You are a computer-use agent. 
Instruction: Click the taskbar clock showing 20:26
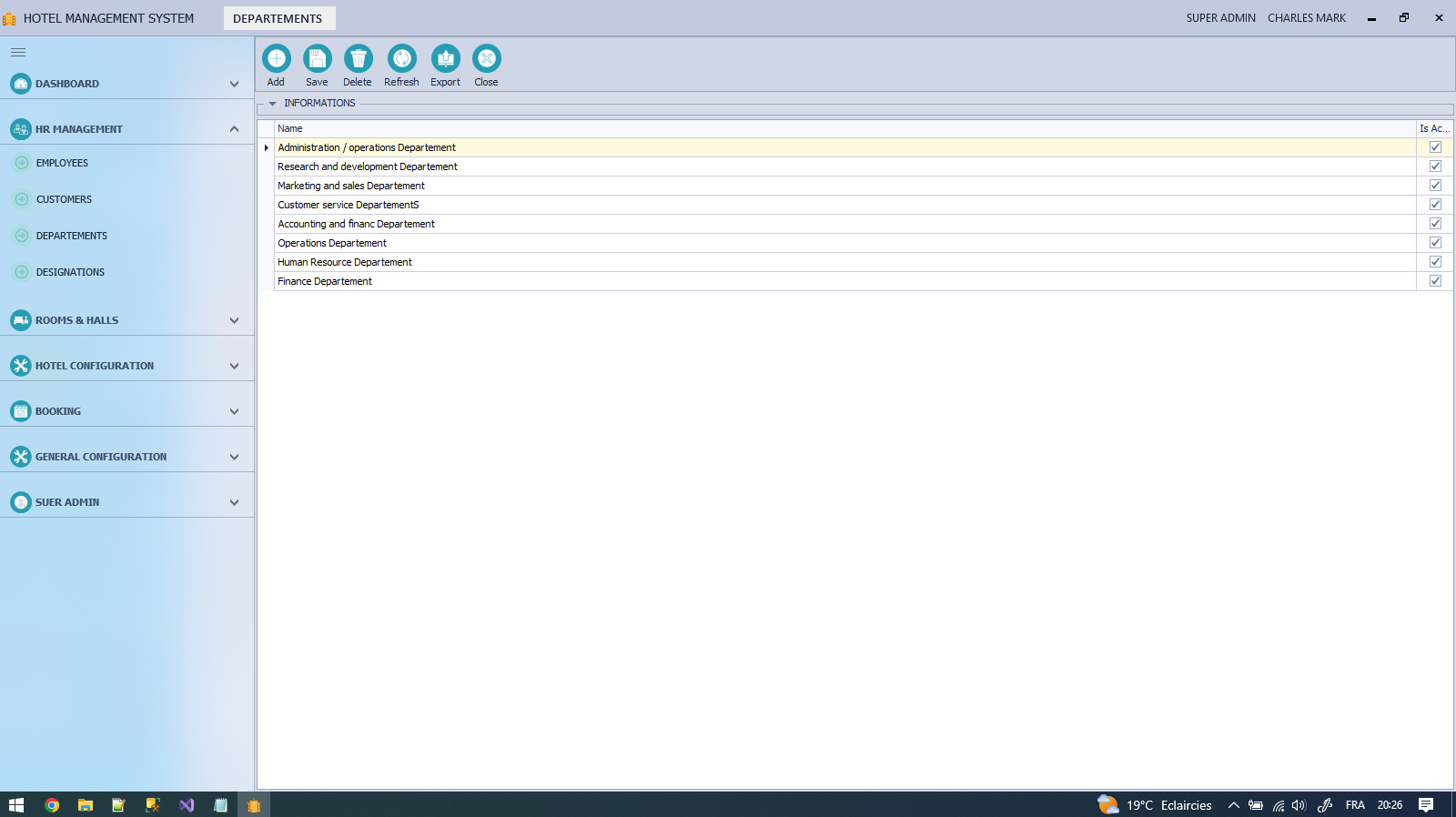click(x=1390, y=805)
